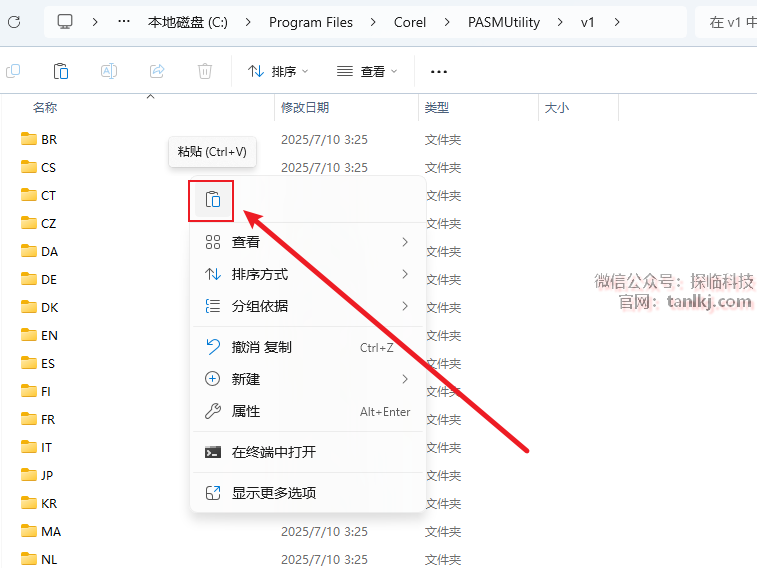Click the This PC monitor icon
Viewport: 757px width, 574px height.
pos(65,22)
